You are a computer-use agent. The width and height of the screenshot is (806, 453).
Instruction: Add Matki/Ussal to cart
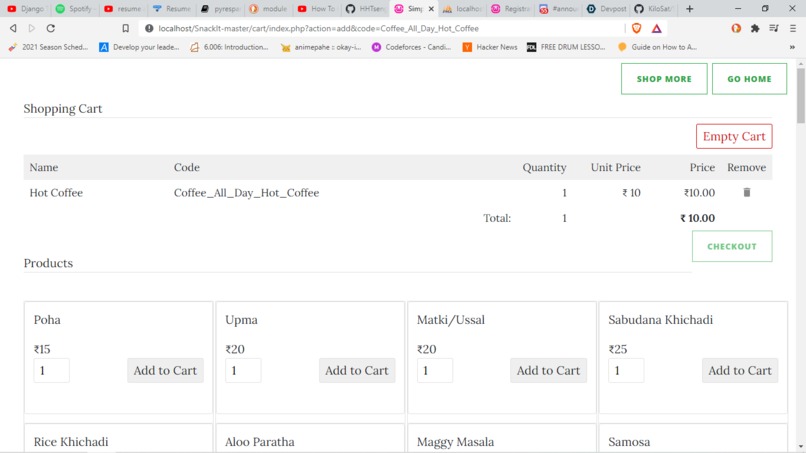click(548, 370)
